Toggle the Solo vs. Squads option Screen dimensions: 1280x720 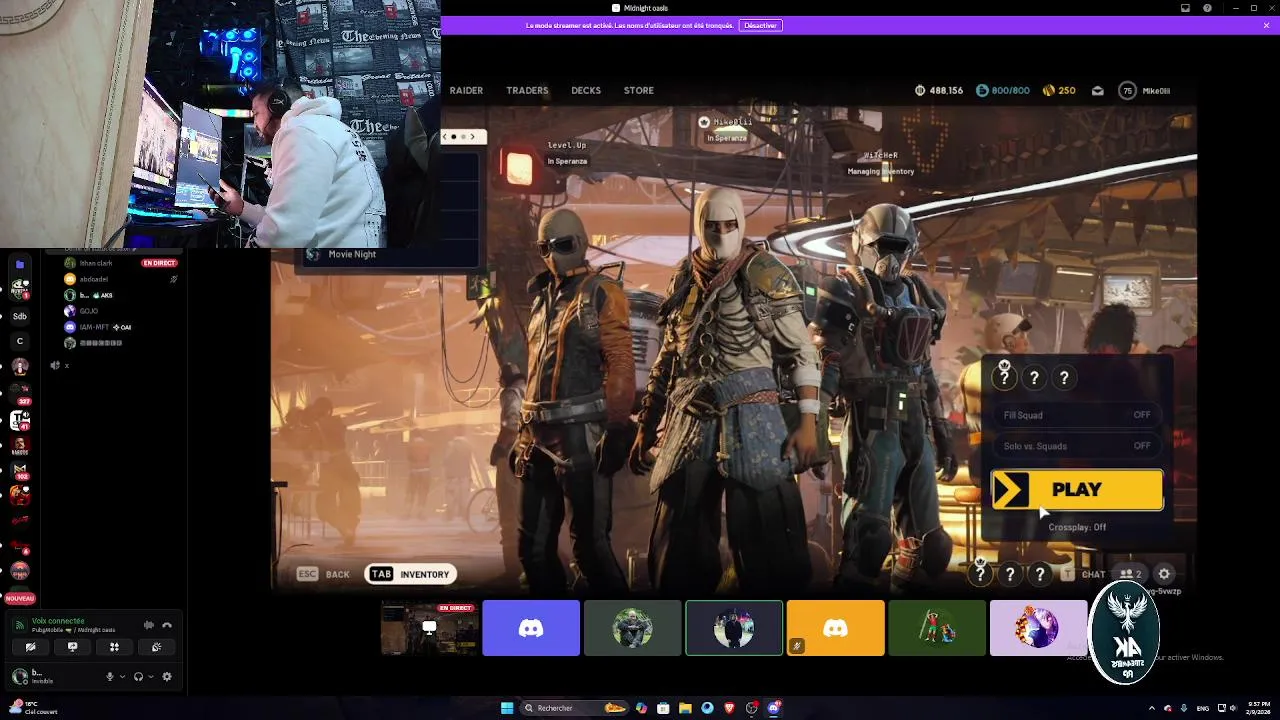1077,446
